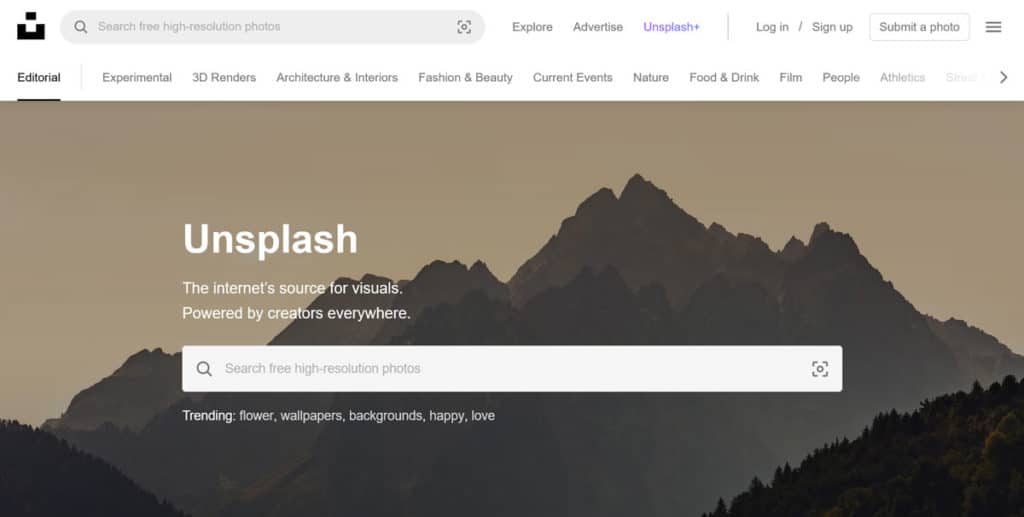Click trending term happy
This screenshot has width=1024, height=517.
pos(447,416)
